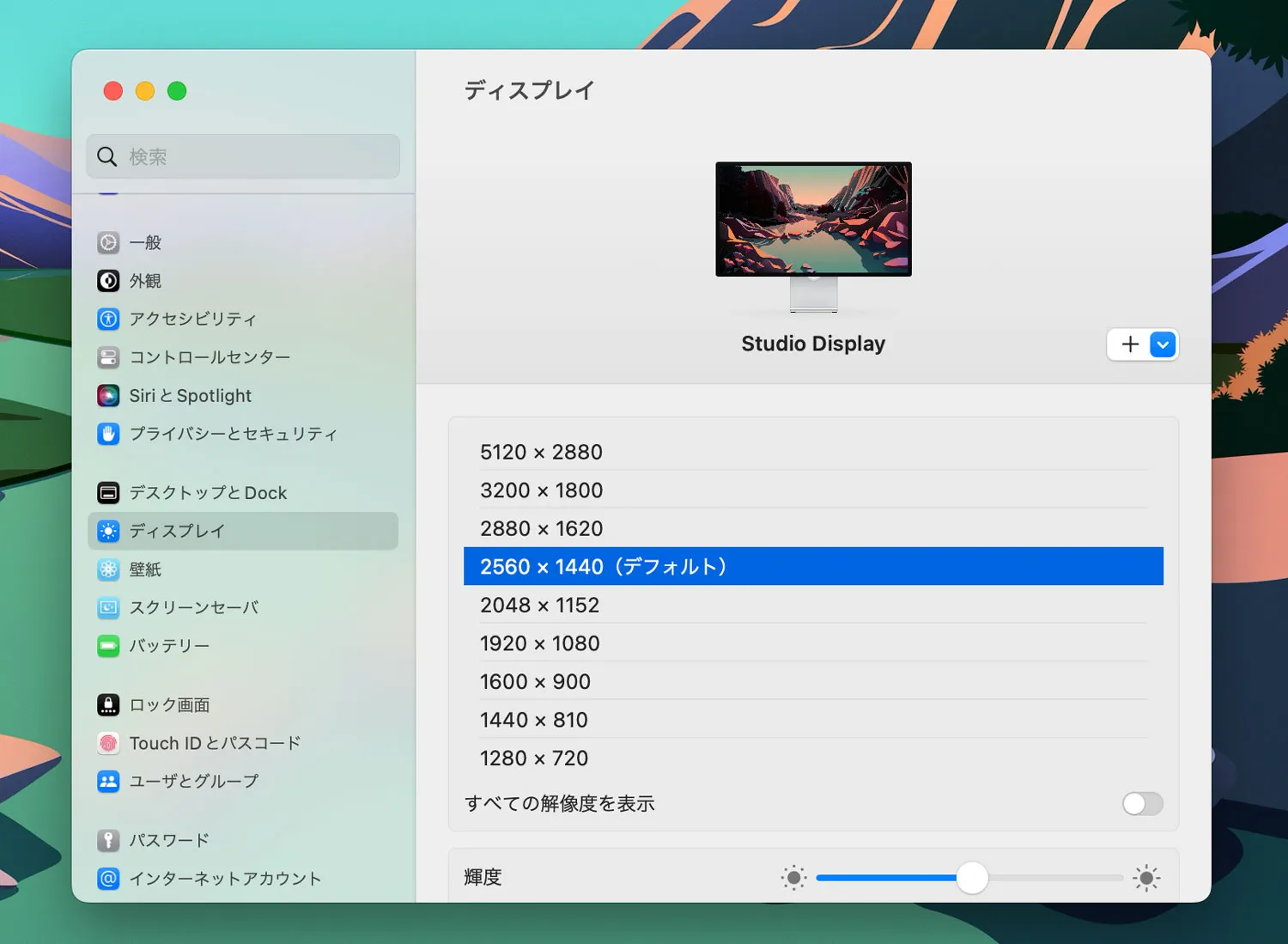The image size is (1288, 944).
Task: Open 外観 settings pane
Action: (x=243, y=281)
